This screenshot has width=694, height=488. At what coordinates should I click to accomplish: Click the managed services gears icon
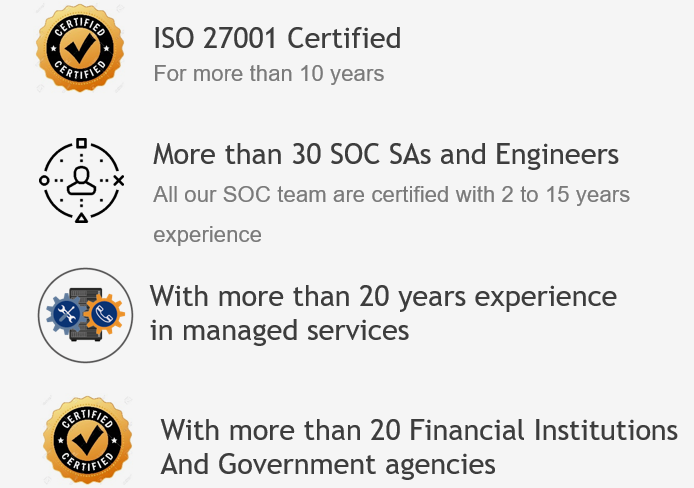coord(85,315)
